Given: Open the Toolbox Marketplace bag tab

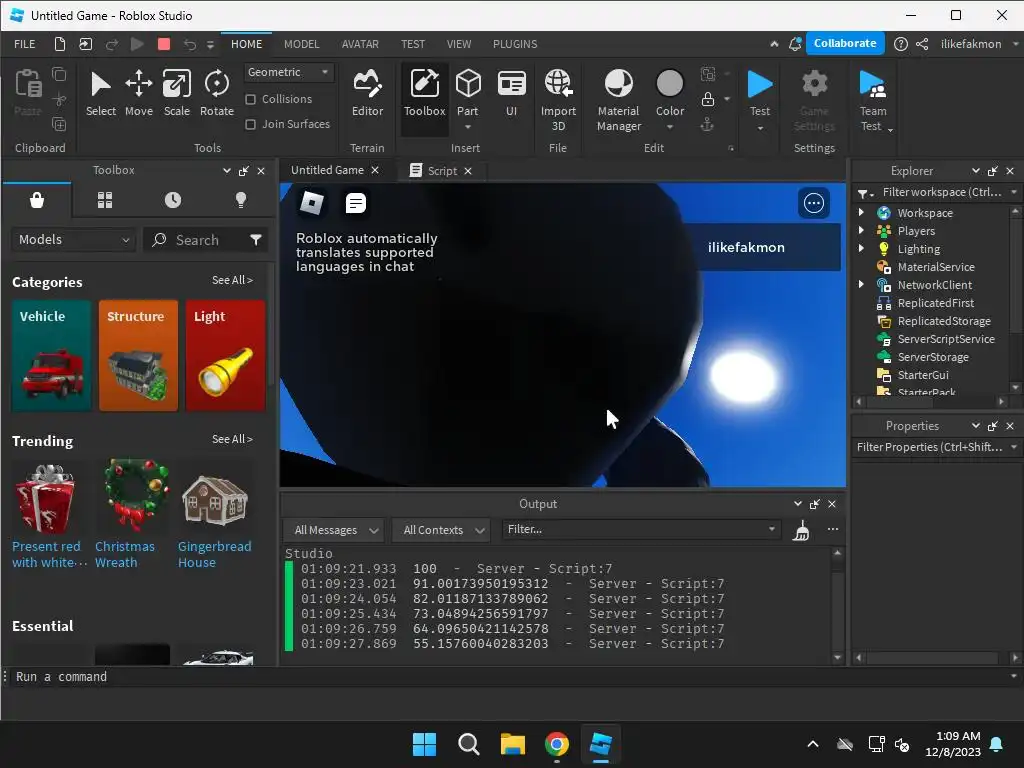Looking at the screenshot, I should tap(37, 200).
